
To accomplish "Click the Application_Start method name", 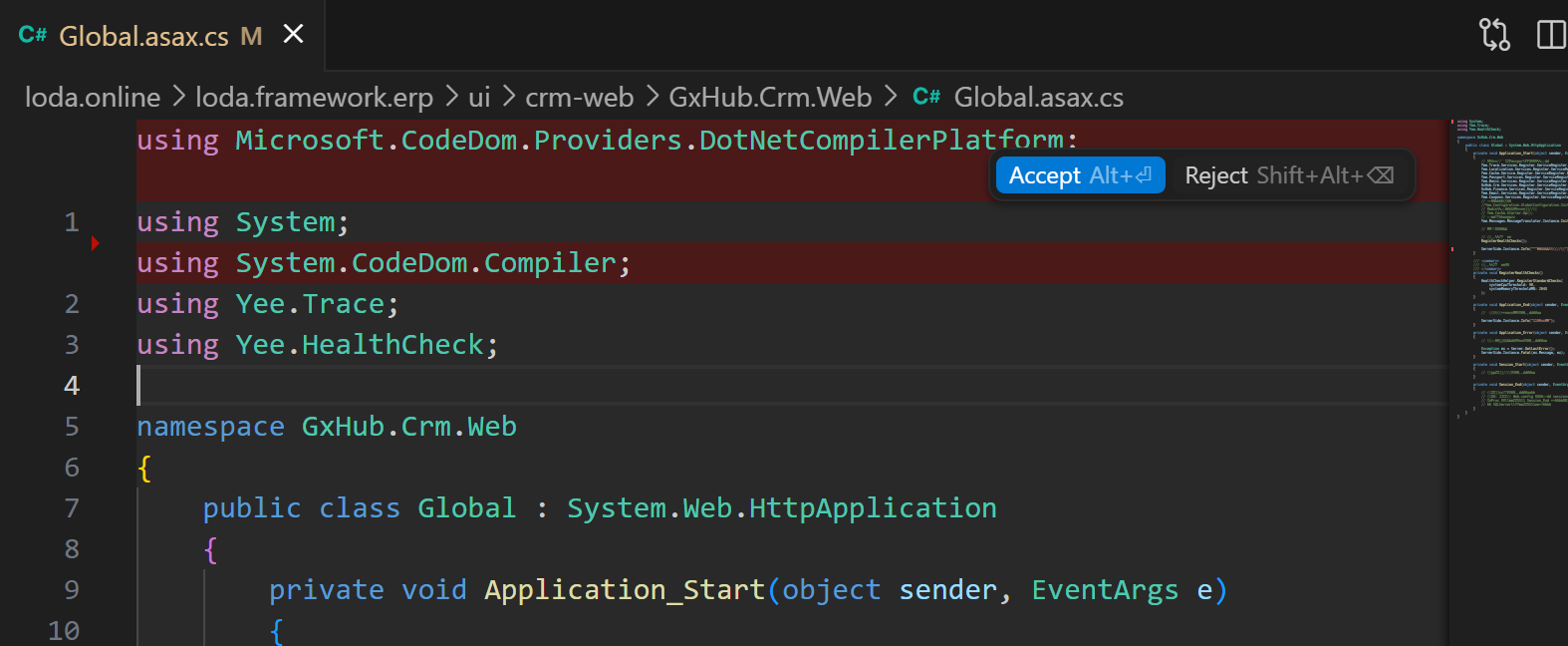I will pos(624,590).
